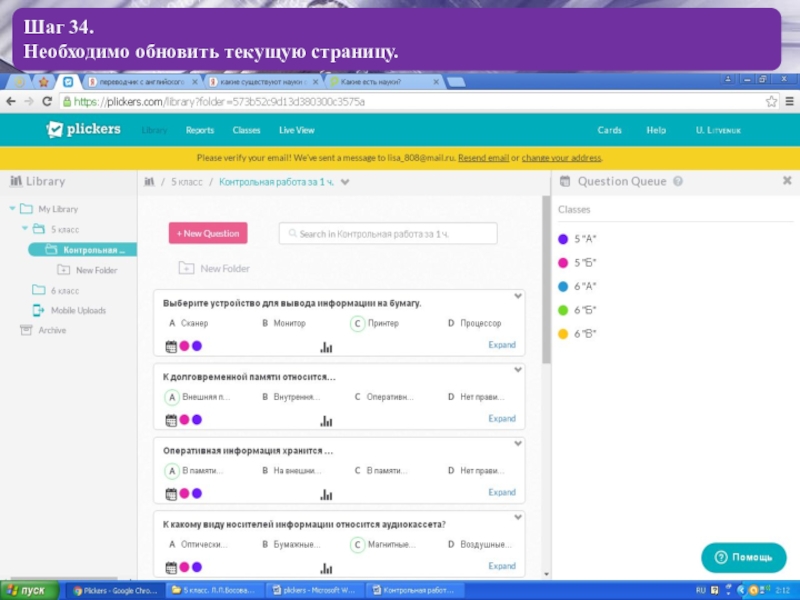This screenshot has width=800, height=600.
Task: Select answer D Воздушные...
Action: pos(480,544)
